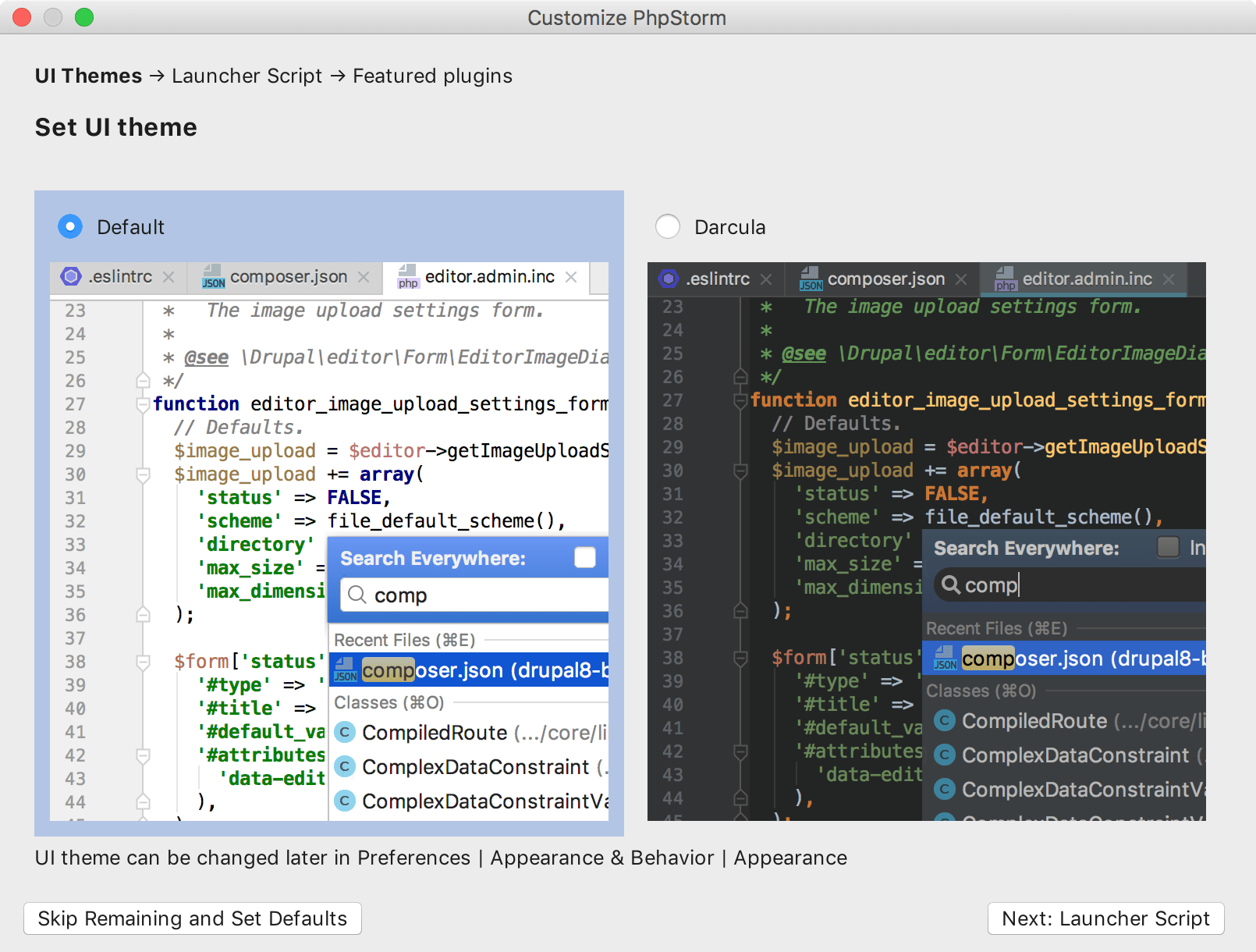
Task: Toggle the fold marker on line 38 in light preview
Action: pos(143,662)
